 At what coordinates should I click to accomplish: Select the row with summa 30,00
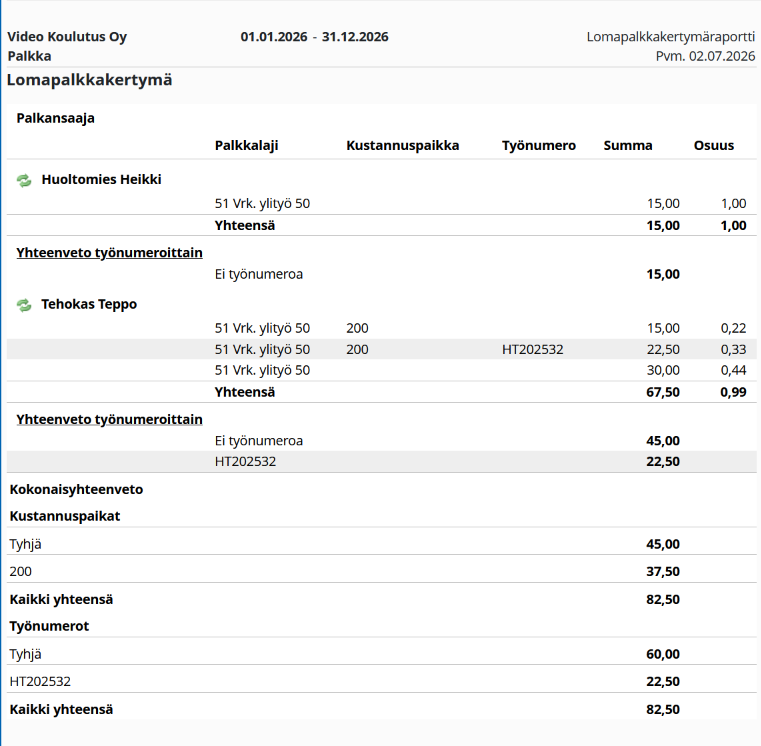(x=381, y=370)
